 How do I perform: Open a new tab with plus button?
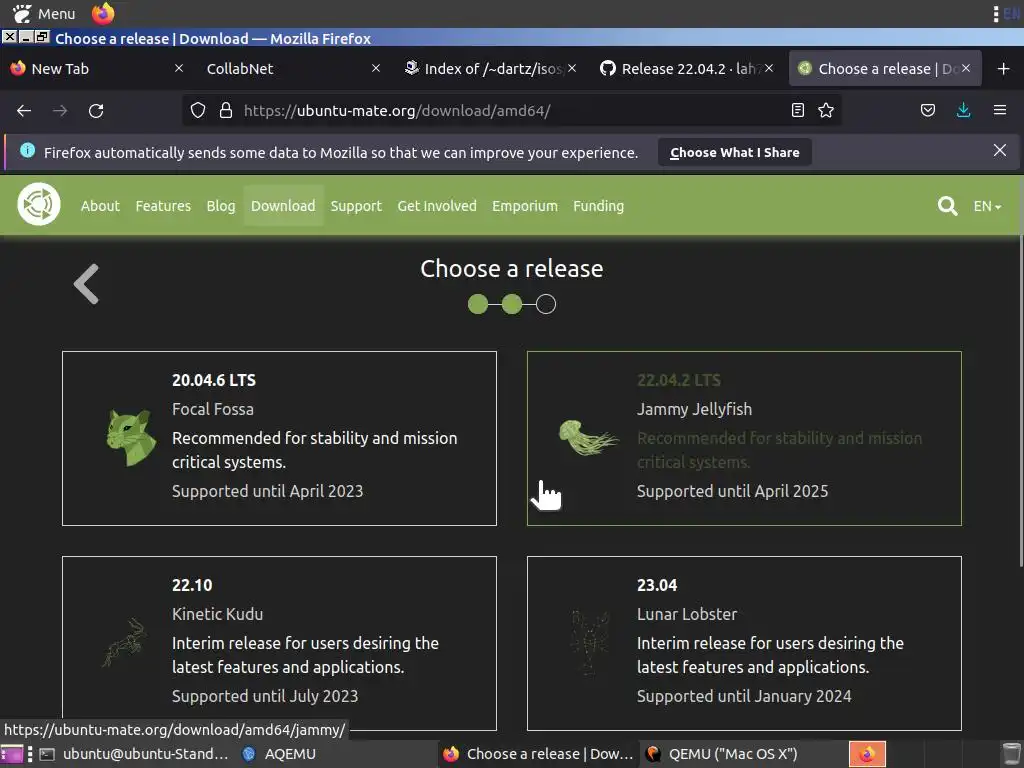tap(1004, 69)
